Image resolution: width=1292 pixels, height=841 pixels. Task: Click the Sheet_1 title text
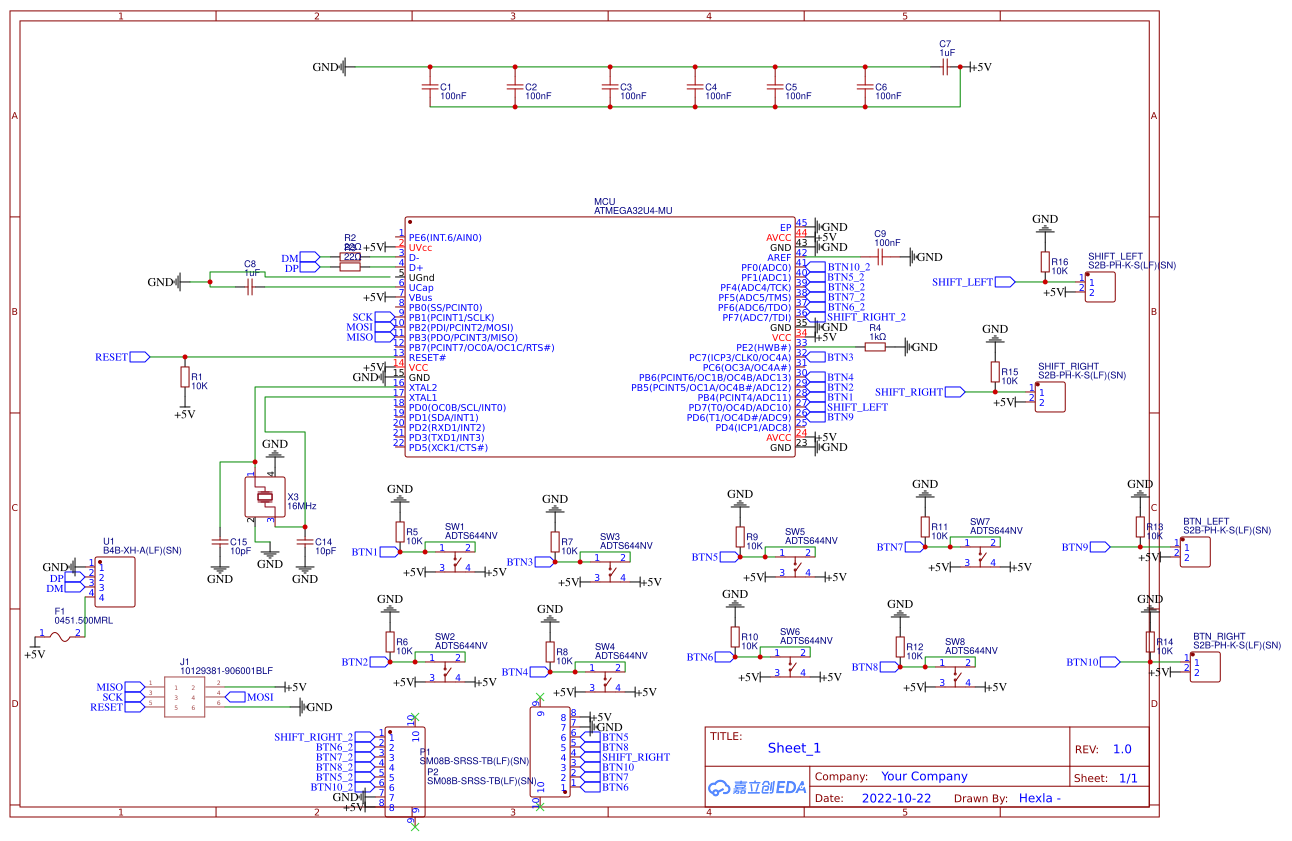tap(793, 746)
